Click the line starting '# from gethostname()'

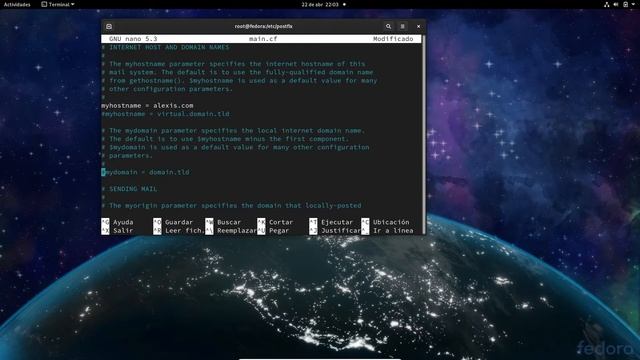[x=239, y=81]
